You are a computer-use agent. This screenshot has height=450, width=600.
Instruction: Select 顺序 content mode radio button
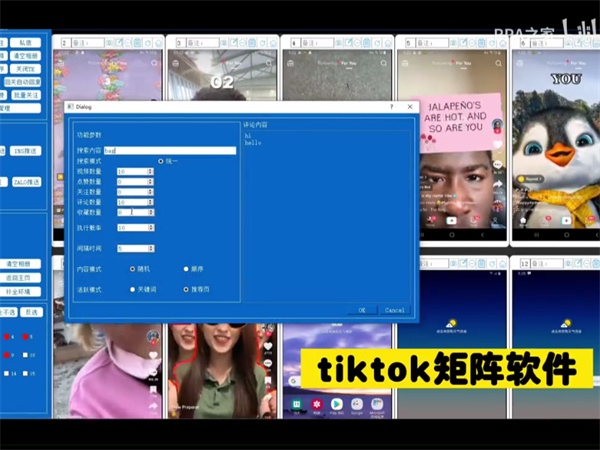[x=186, y=269]
